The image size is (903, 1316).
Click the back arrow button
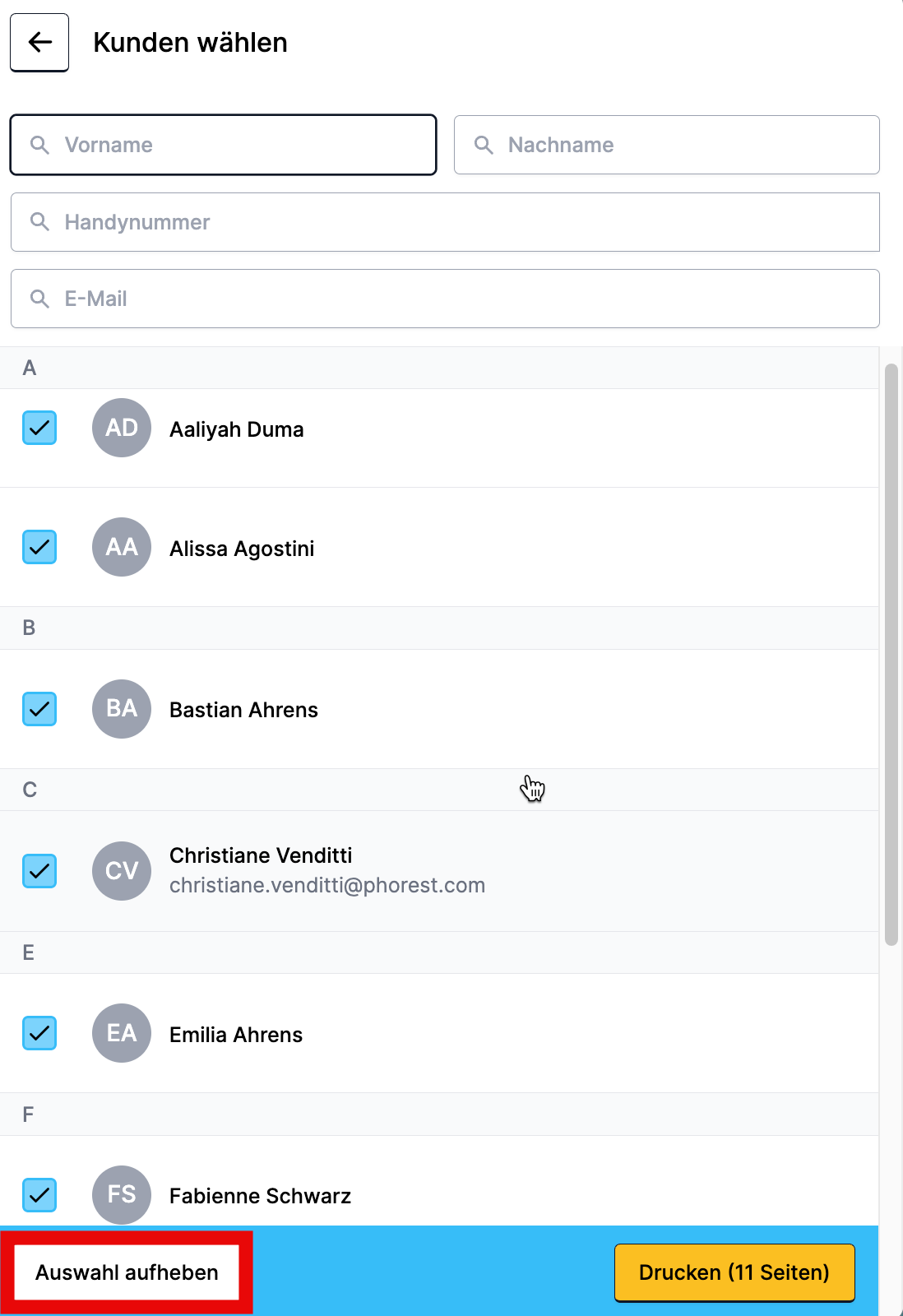[39, 43]
